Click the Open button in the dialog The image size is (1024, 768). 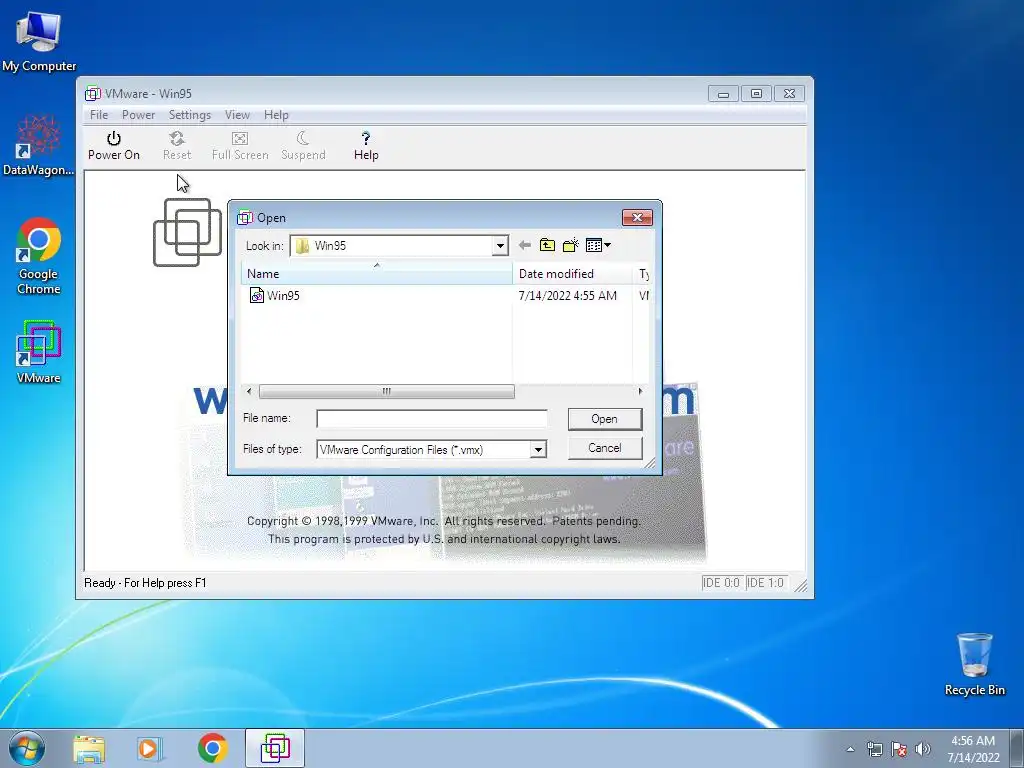pos(605,419)
